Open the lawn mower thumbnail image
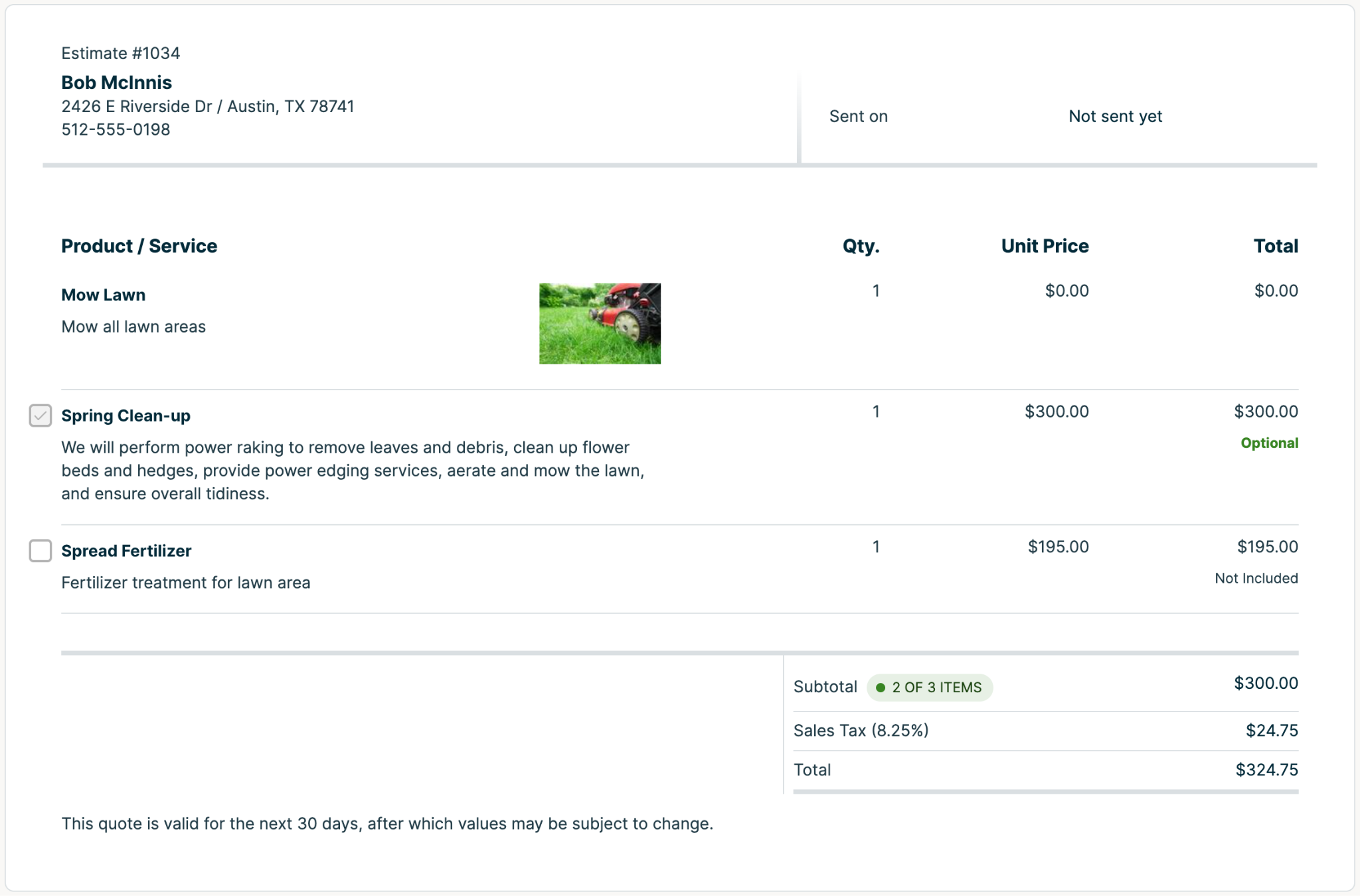 pos(600,323)
